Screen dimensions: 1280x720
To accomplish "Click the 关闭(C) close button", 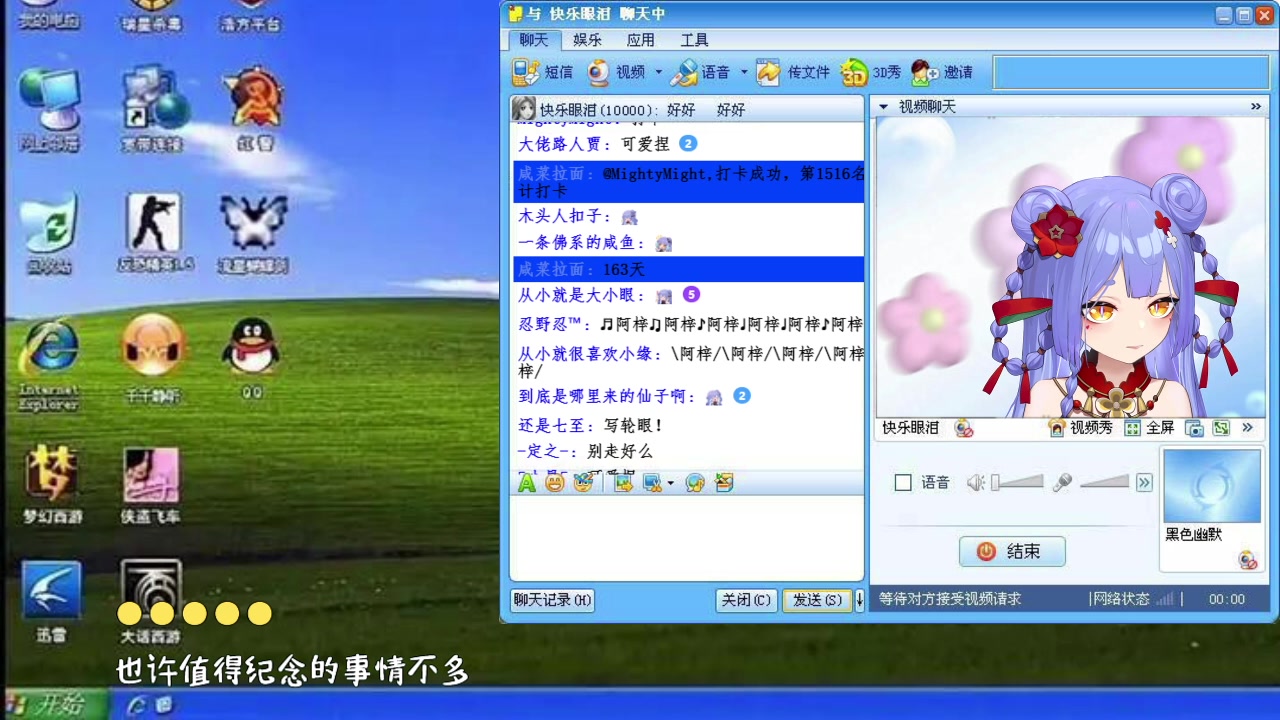I will [x=746, y=600].
